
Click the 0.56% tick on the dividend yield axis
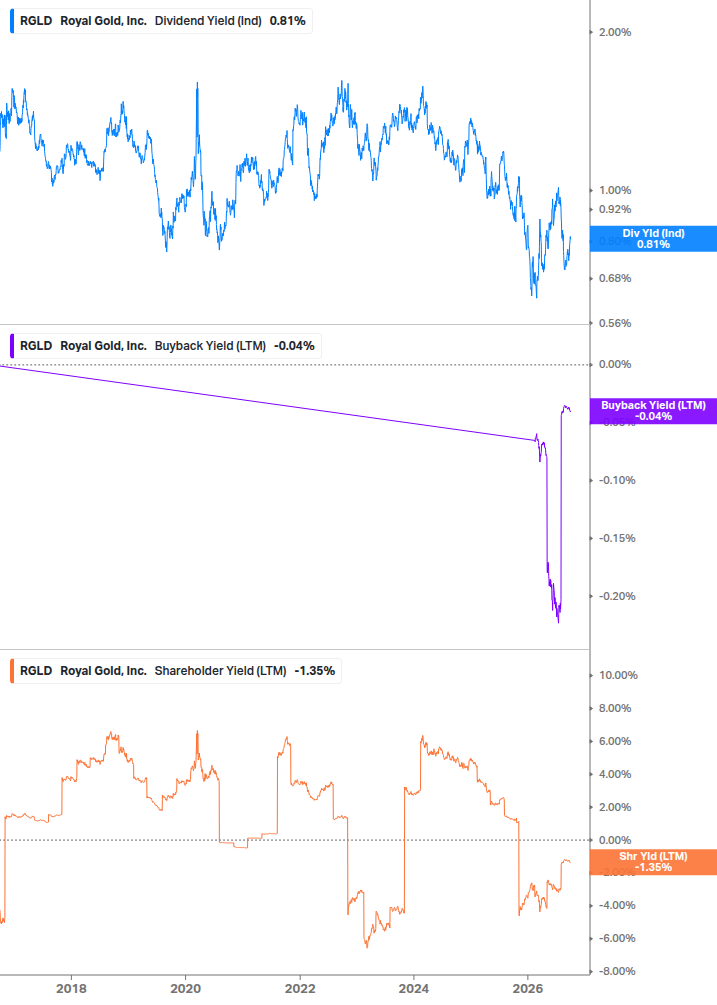(615, 323)
